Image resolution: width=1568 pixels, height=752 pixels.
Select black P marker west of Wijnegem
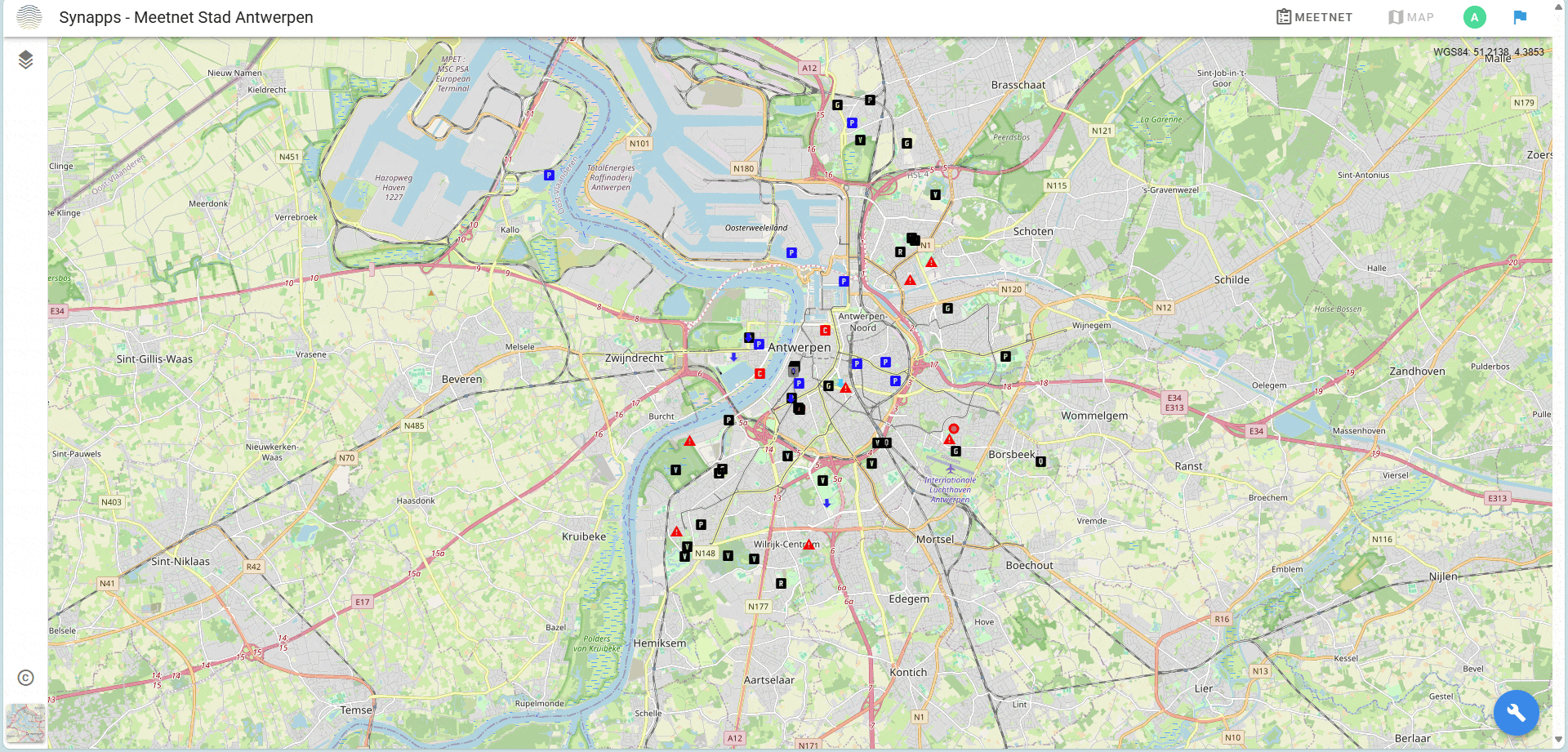[x=1005, y=357]
